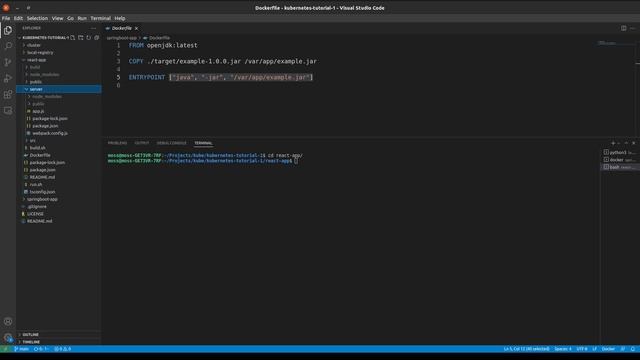This screenshot has width=640, height=360.
Task: Select the bash terminal instance
Action: point(620,167)
